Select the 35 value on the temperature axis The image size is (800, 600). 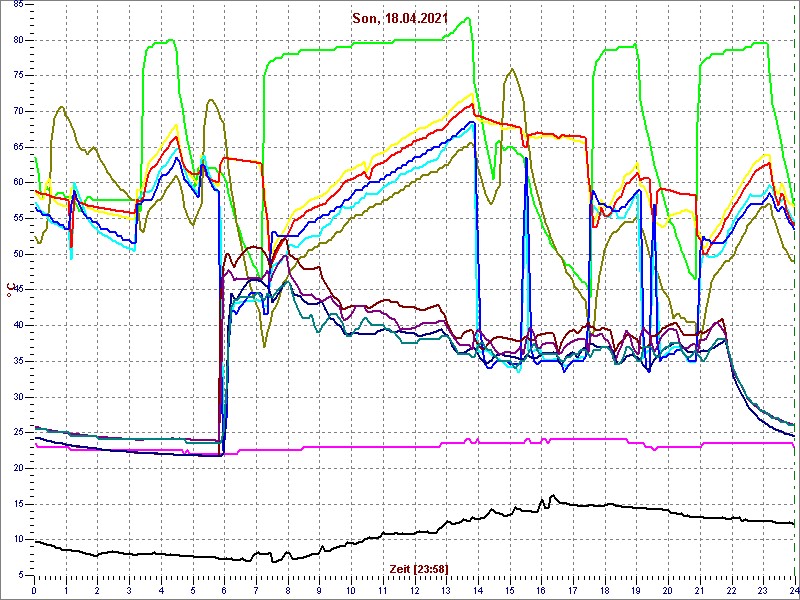19,362
